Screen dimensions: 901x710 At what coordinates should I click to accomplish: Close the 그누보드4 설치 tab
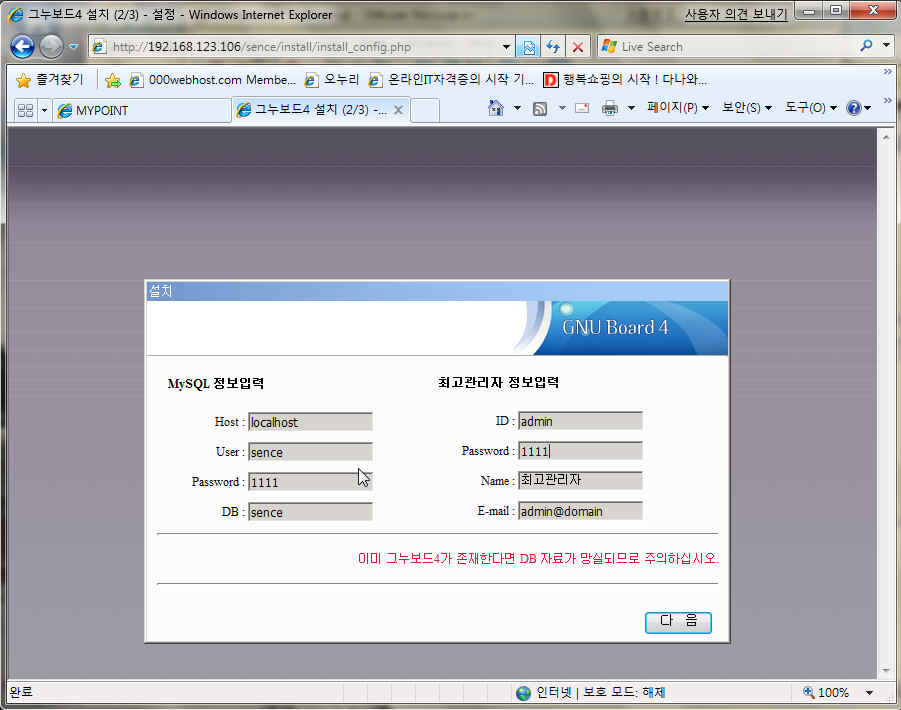point(398,109)
